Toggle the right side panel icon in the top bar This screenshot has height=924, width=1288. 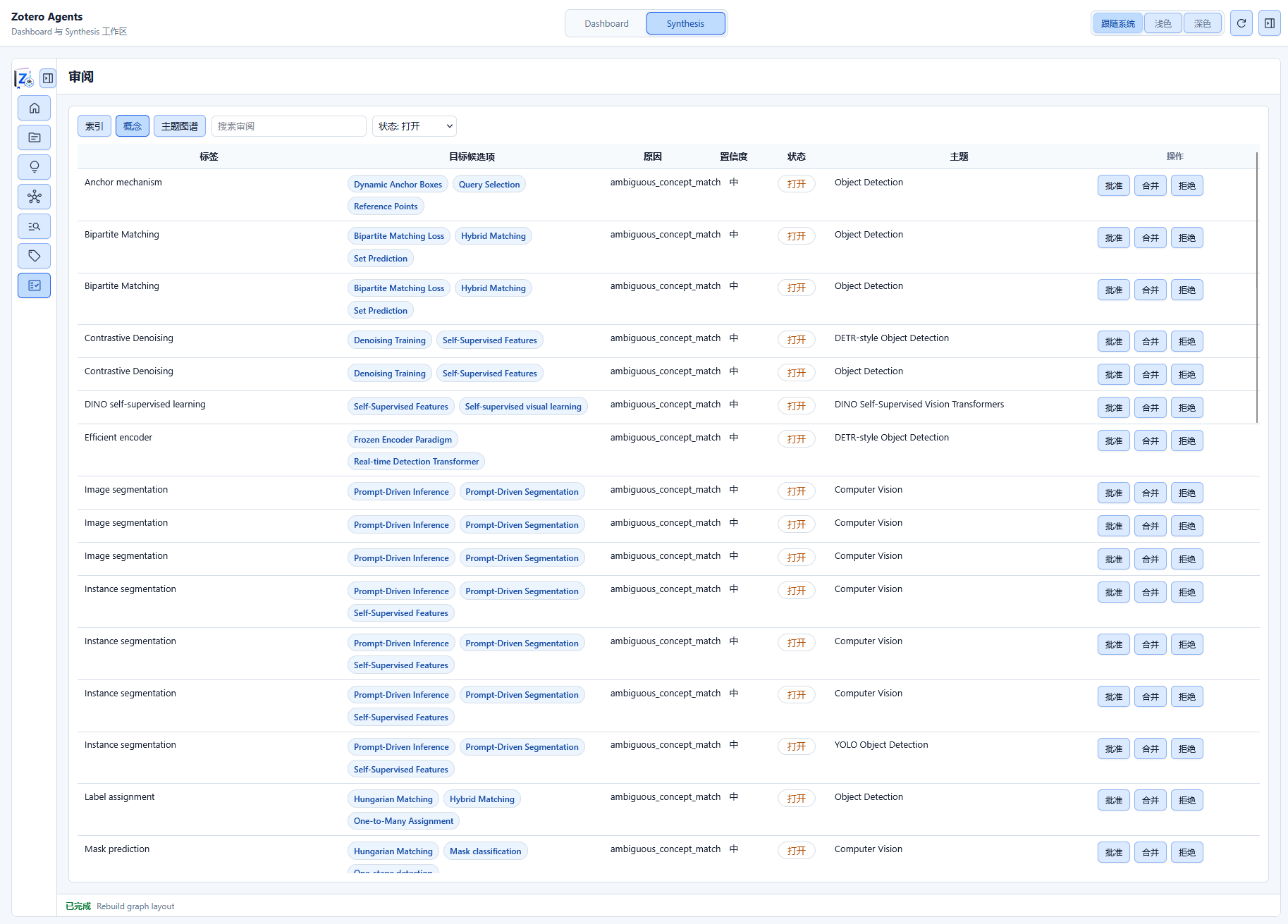click(x=1270, y=23)
